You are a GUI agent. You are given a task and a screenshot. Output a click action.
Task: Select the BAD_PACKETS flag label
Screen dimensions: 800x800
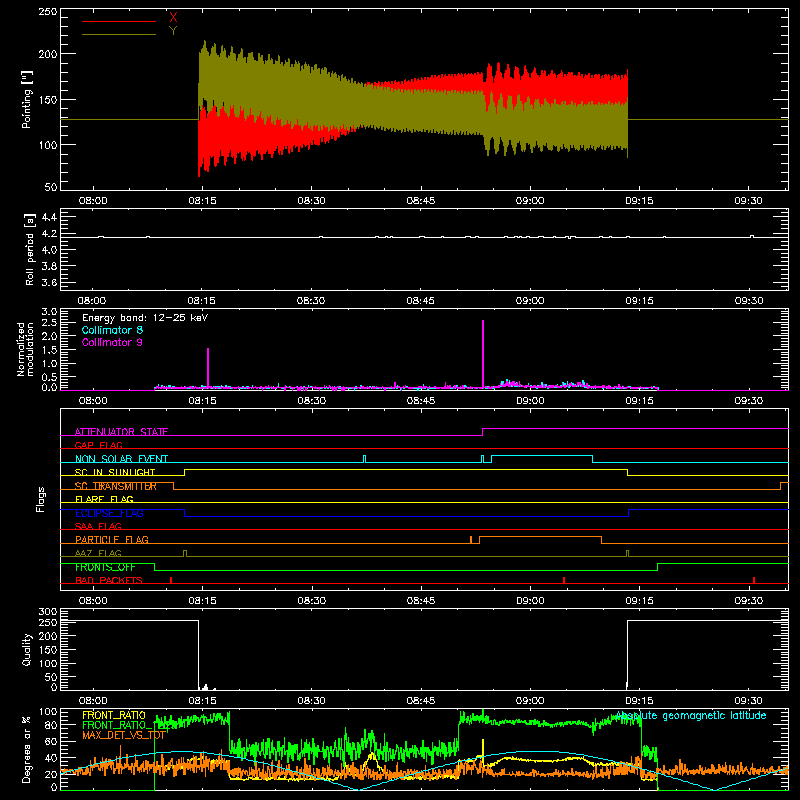(x=109, y=580)
